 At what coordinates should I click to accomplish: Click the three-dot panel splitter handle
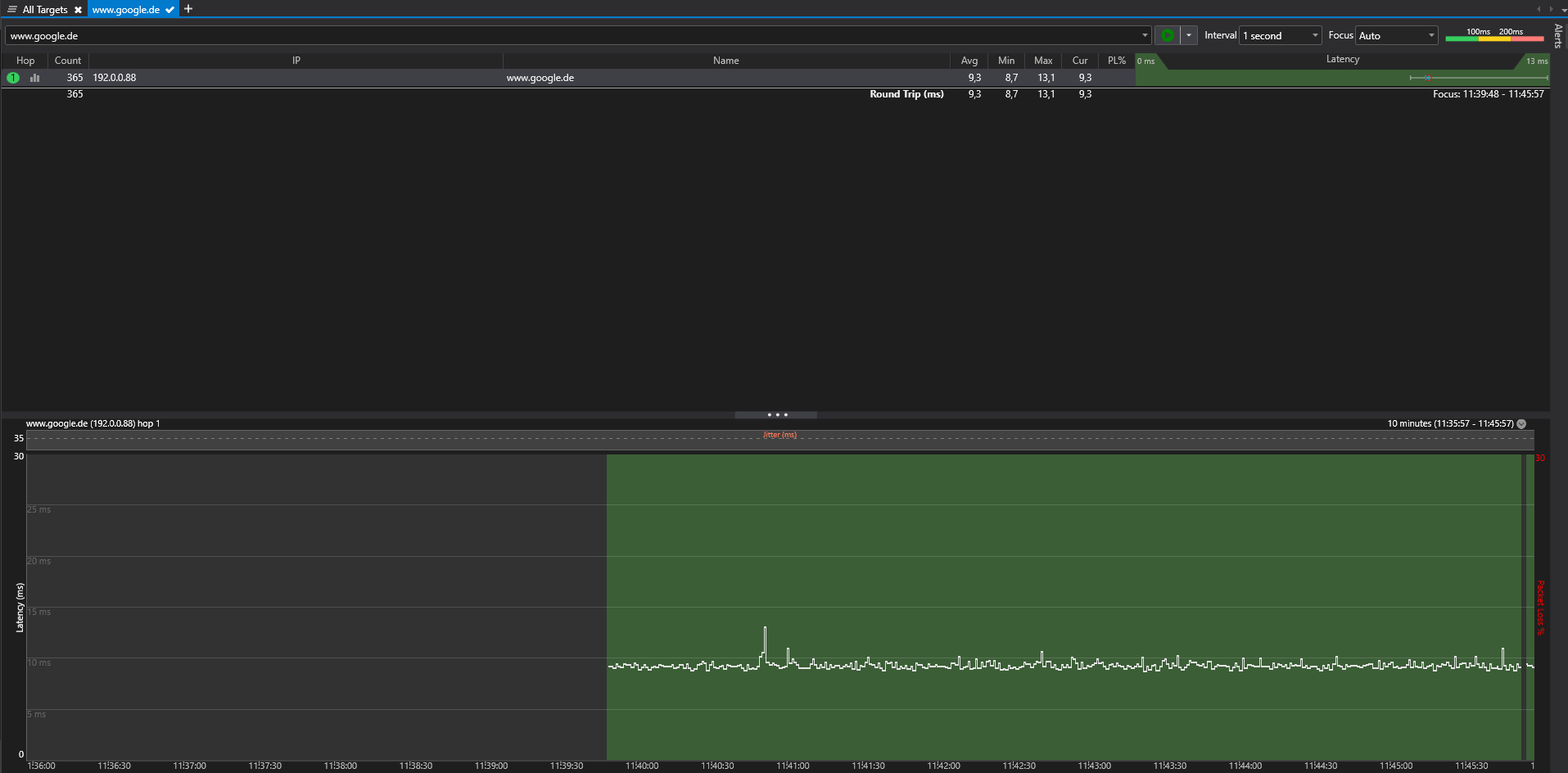click(776, 415)
